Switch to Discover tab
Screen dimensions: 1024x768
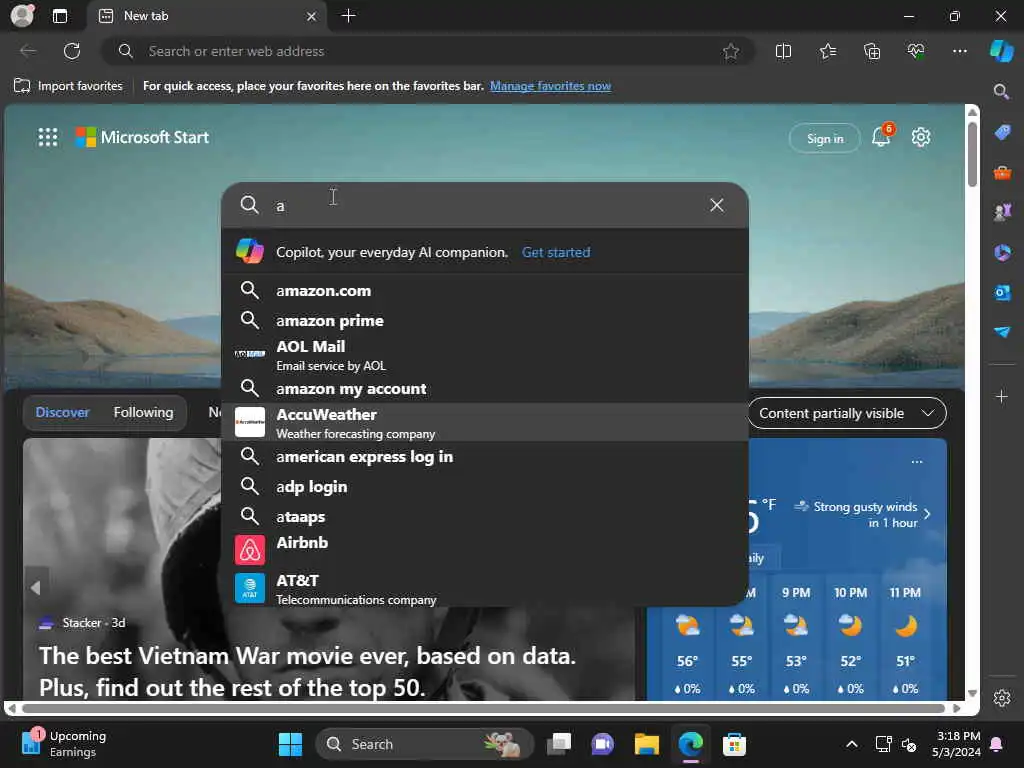coord(62,413)
